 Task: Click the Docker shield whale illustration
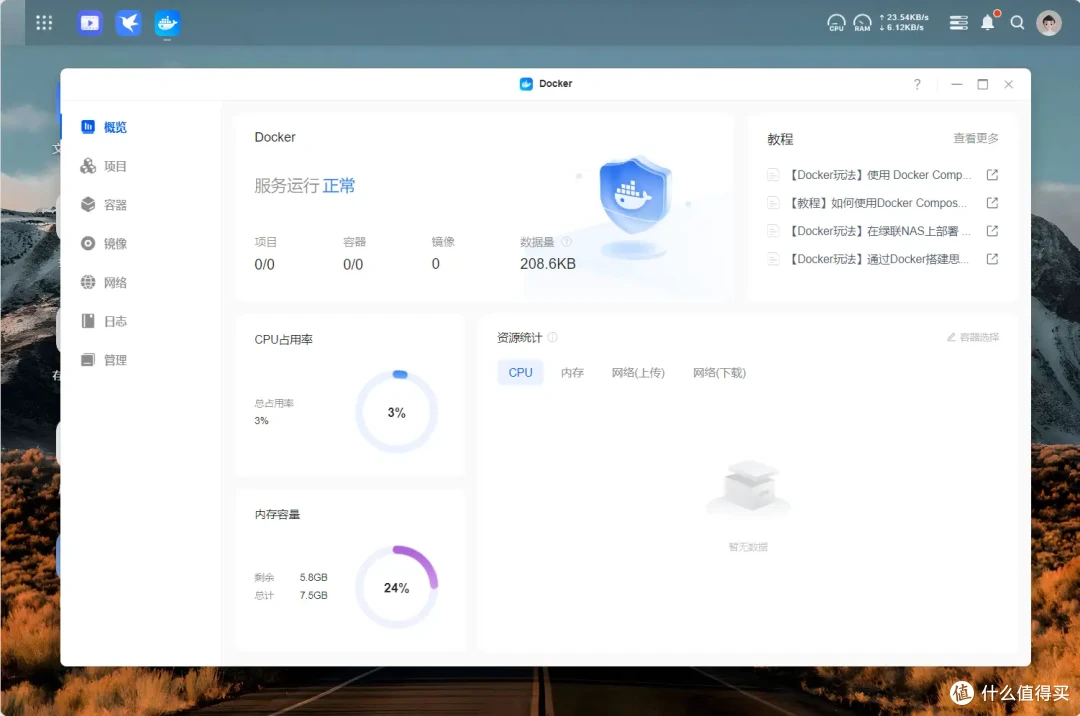click(634, 205)
